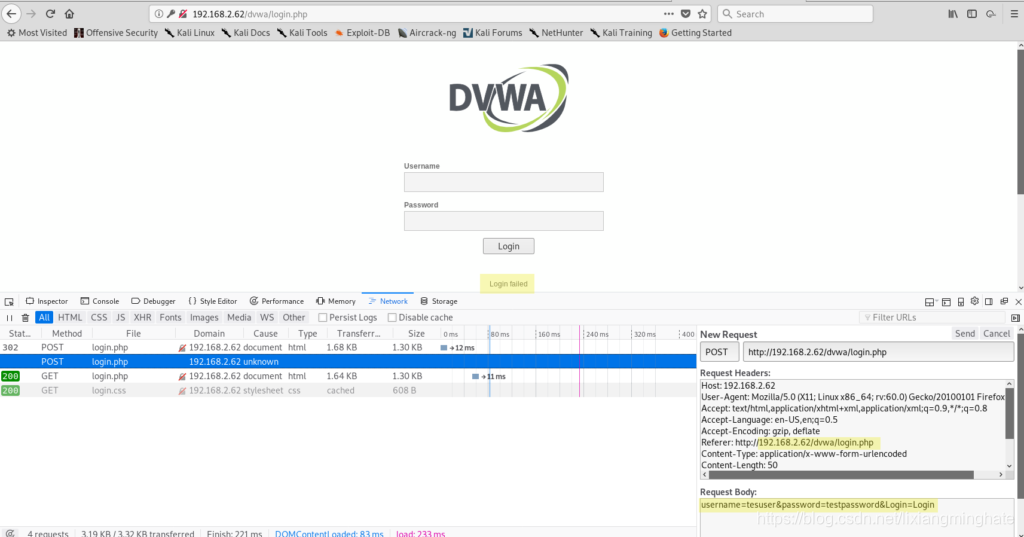Cancel the new request
Screen dimensions: 1024x537
tap(997, 333)
